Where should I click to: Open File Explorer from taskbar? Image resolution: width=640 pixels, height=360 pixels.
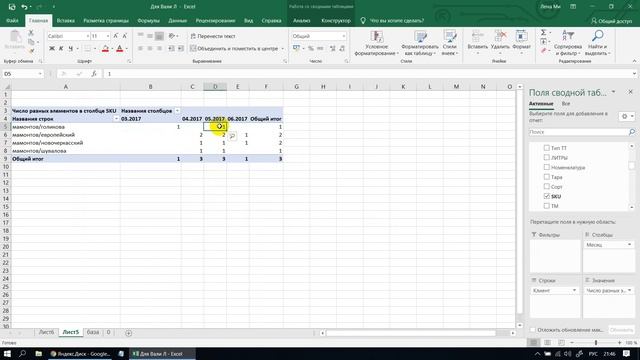click(x=38, y=353)
